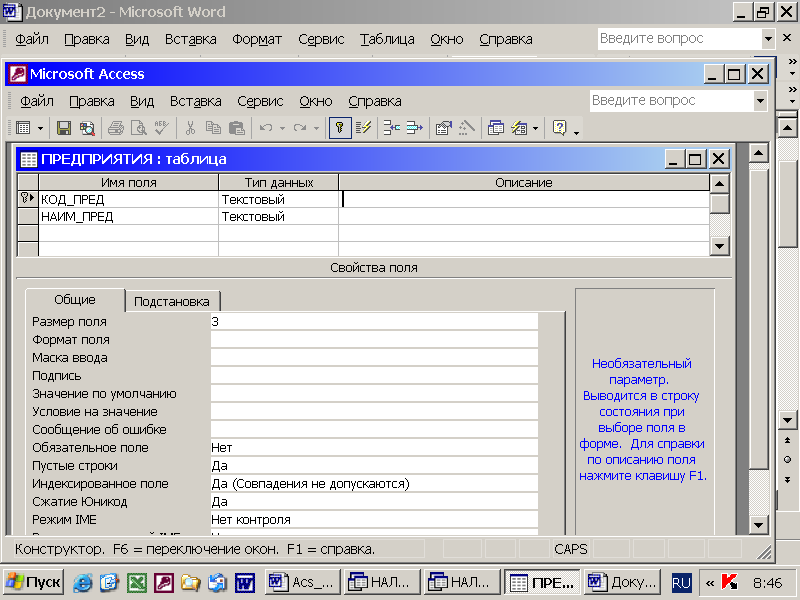
Task: Click the New Object icon
Action: pyautogui.click(x=519, y=128)
